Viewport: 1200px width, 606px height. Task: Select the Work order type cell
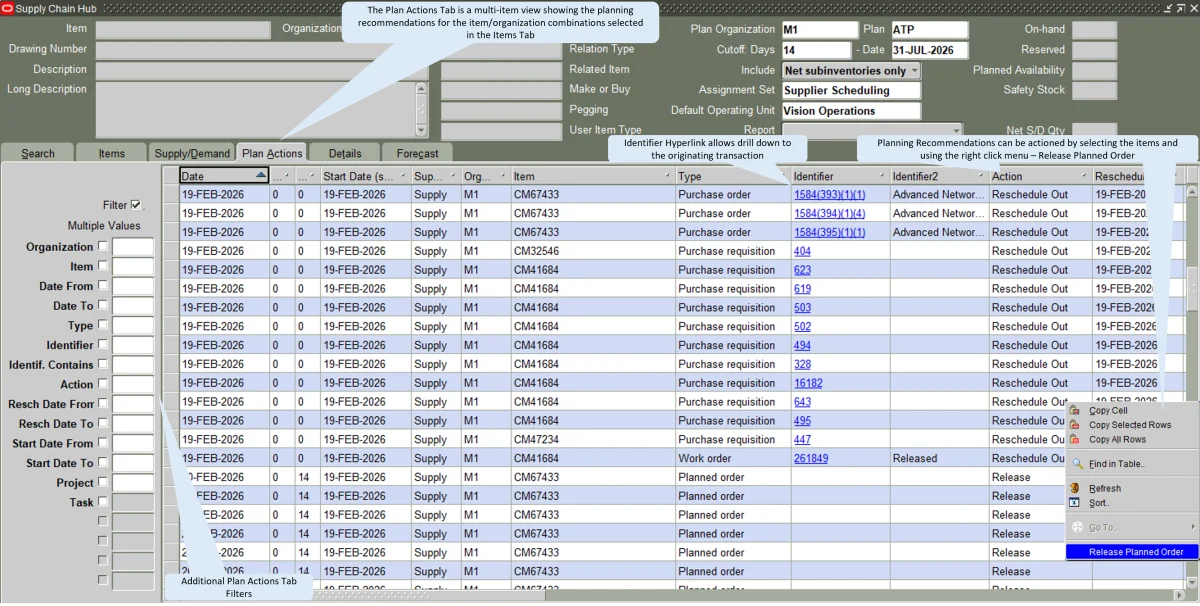(733, 458)
